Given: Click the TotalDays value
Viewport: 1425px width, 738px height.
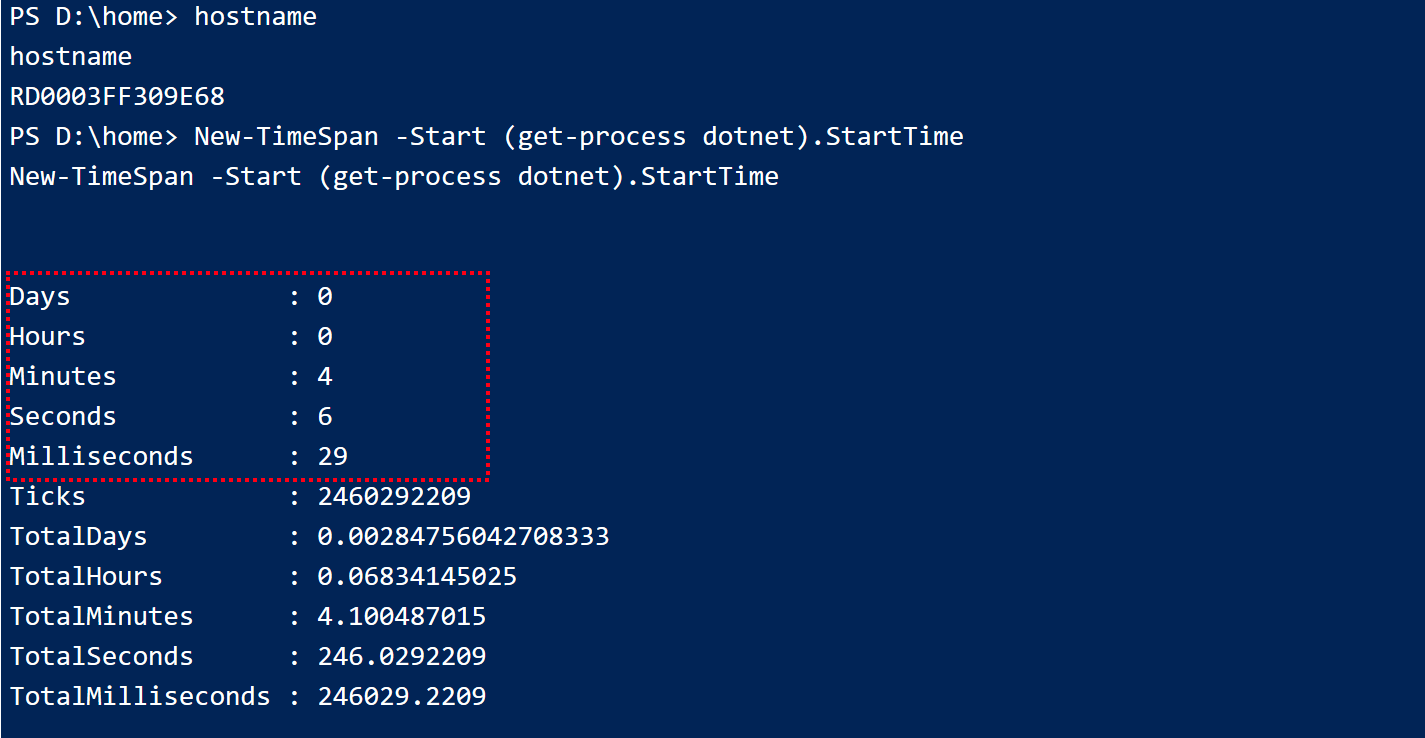Looking at the screenshot, I should [x=463, y=537].
